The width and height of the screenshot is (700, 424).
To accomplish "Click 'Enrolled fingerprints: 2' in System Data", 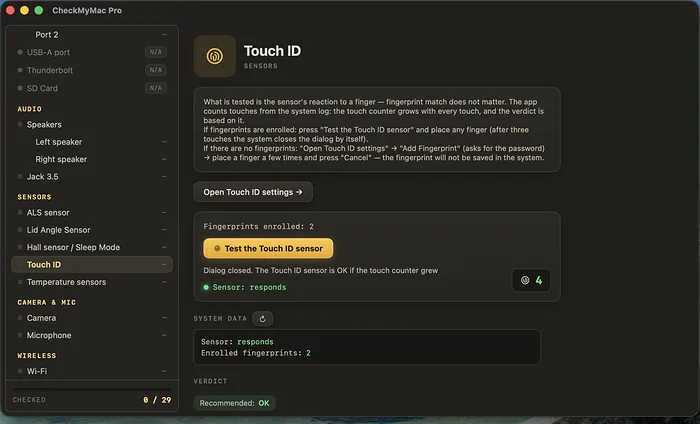I will click(256, 353).
